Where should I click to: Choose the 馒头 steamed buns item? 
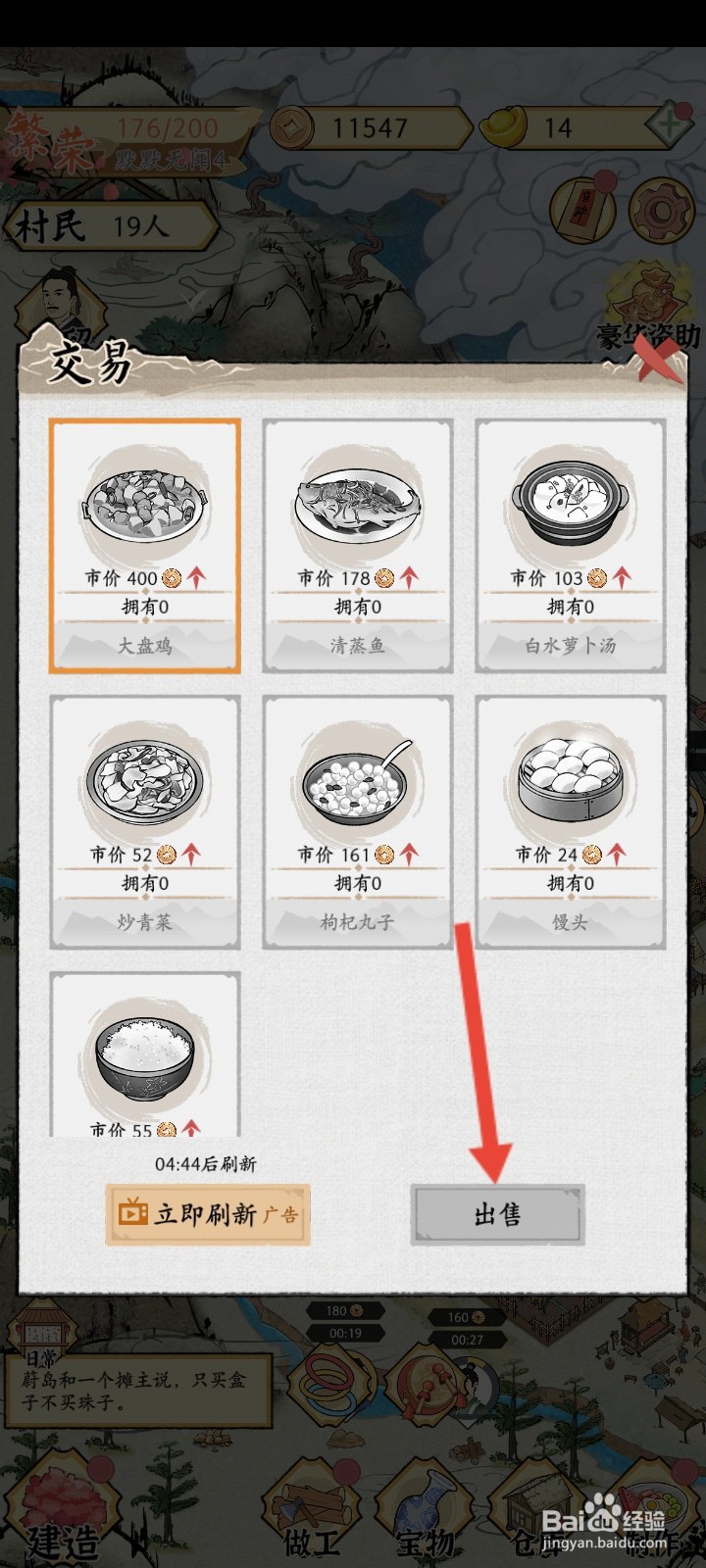(x=571, y=822)
